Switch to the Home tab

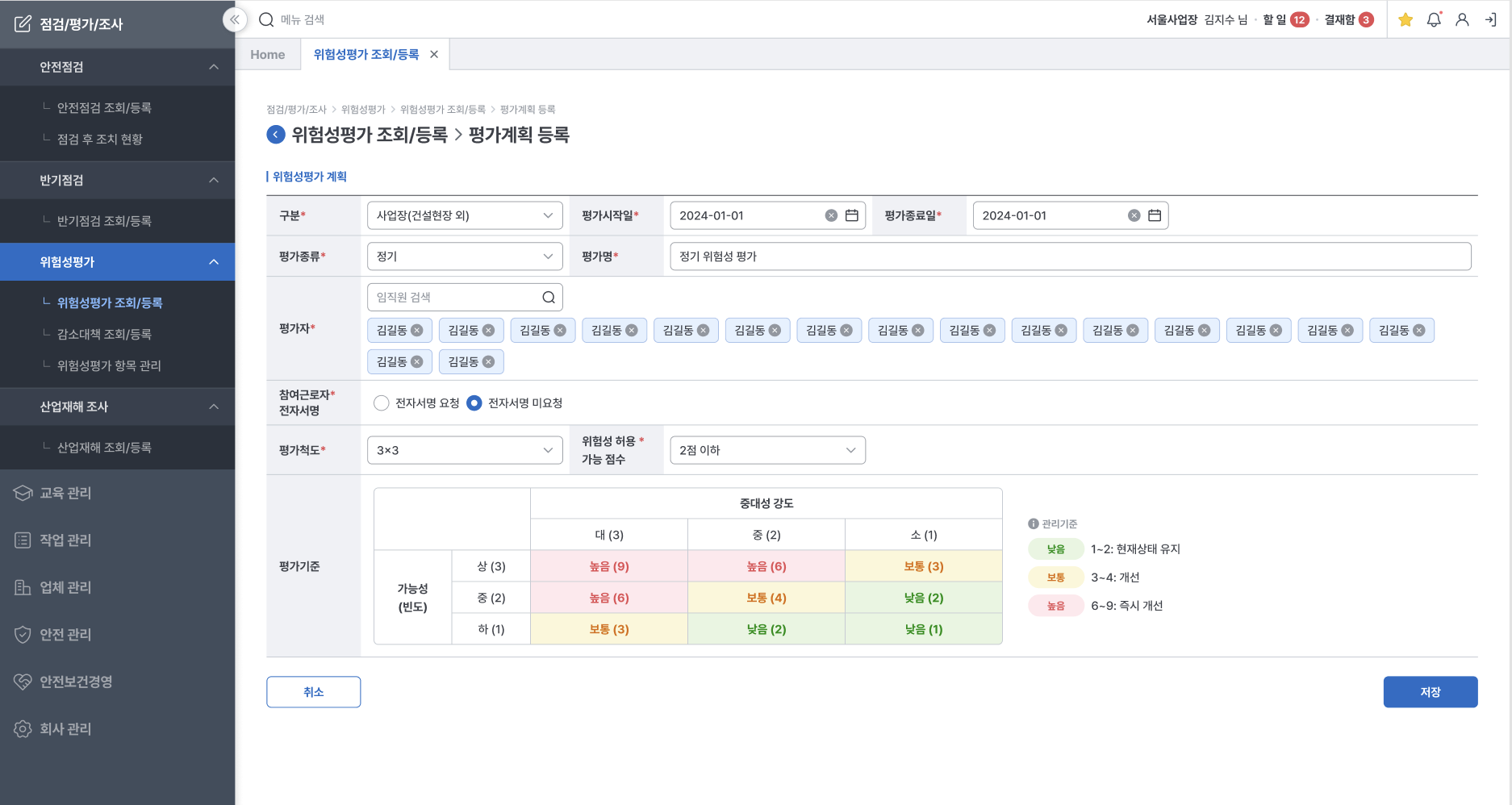268,55
